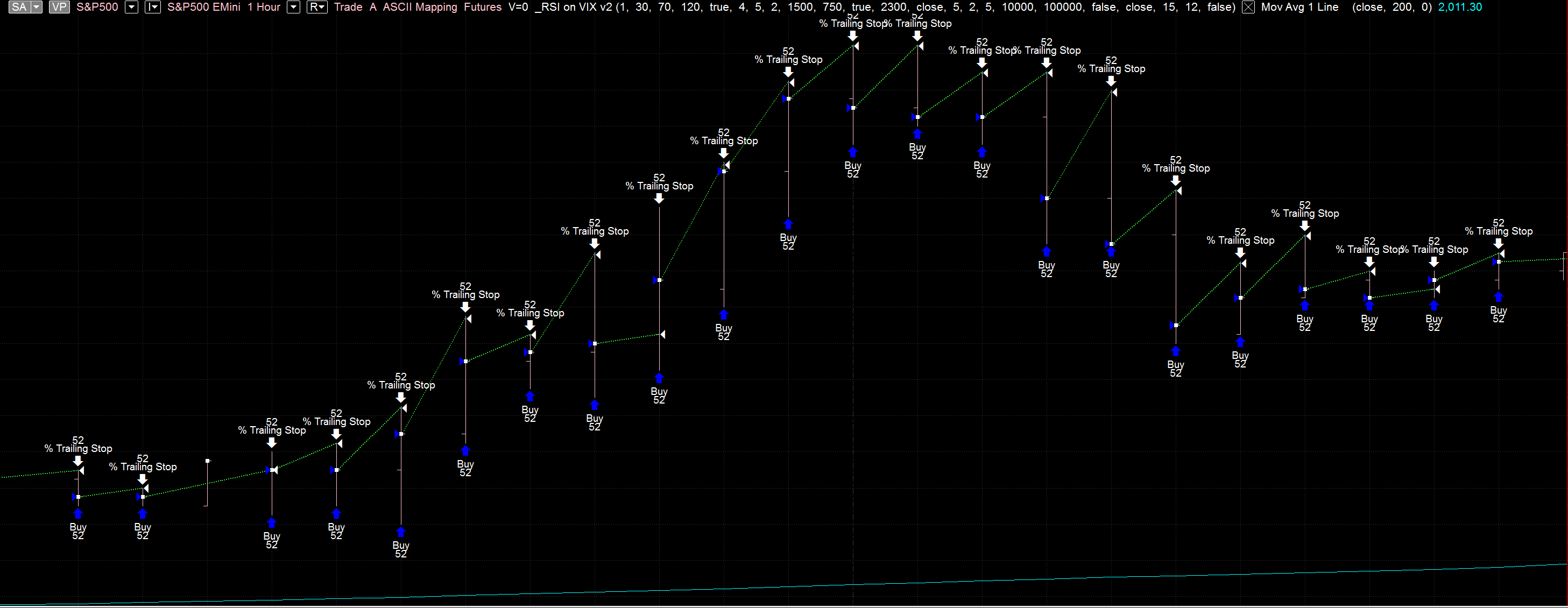
Task: Click the ASCII Mapping label
Action: coord(420,8)
